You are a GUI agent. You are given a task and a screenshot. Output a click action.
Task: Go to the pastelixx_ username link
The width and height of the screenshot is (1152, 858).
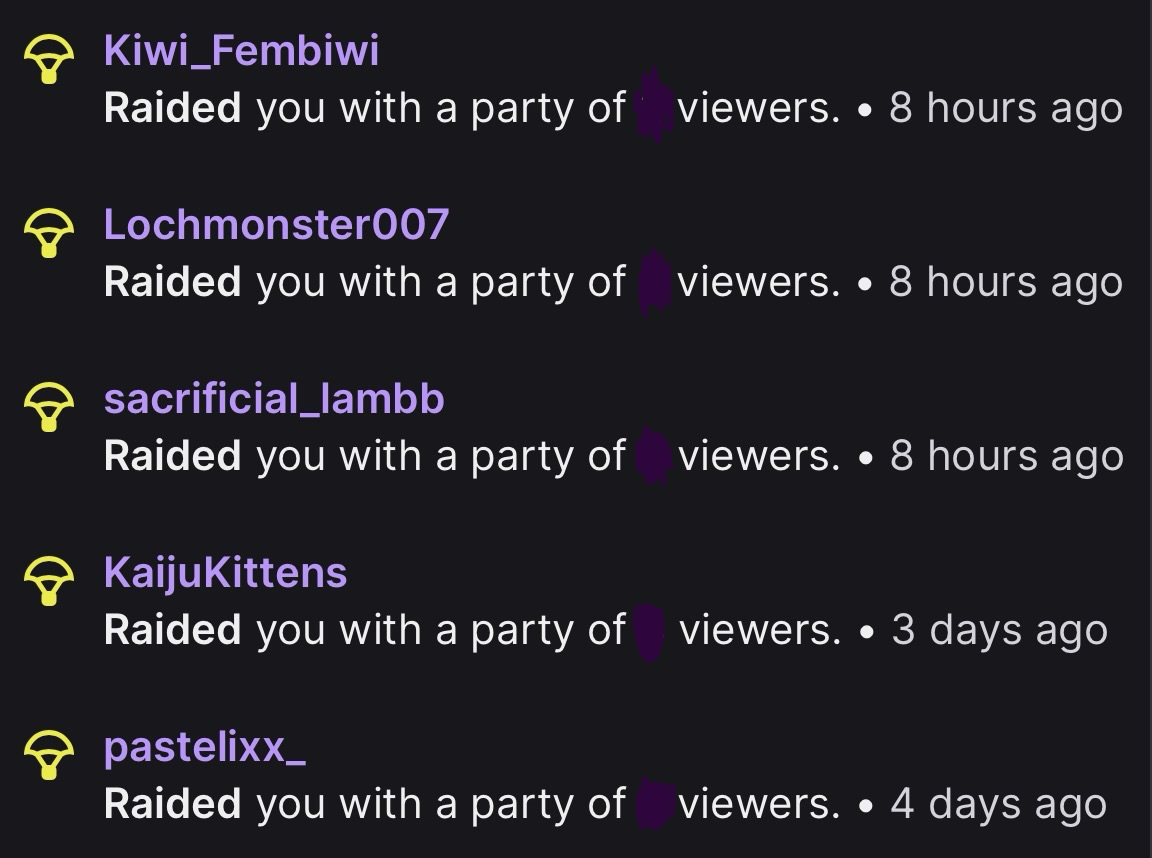[x=204, y=746]
